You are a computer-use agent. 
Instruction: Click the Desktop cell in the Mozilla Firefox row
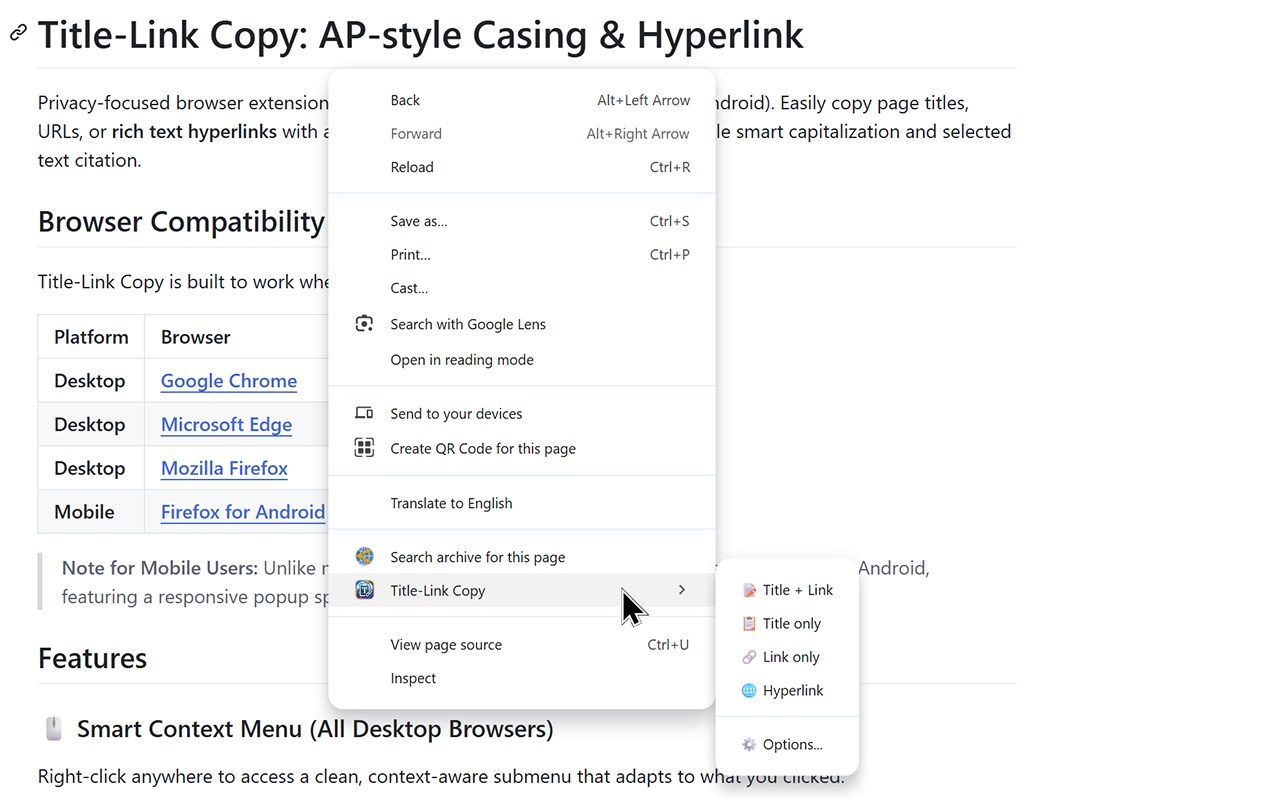click(x=90, y=468)
